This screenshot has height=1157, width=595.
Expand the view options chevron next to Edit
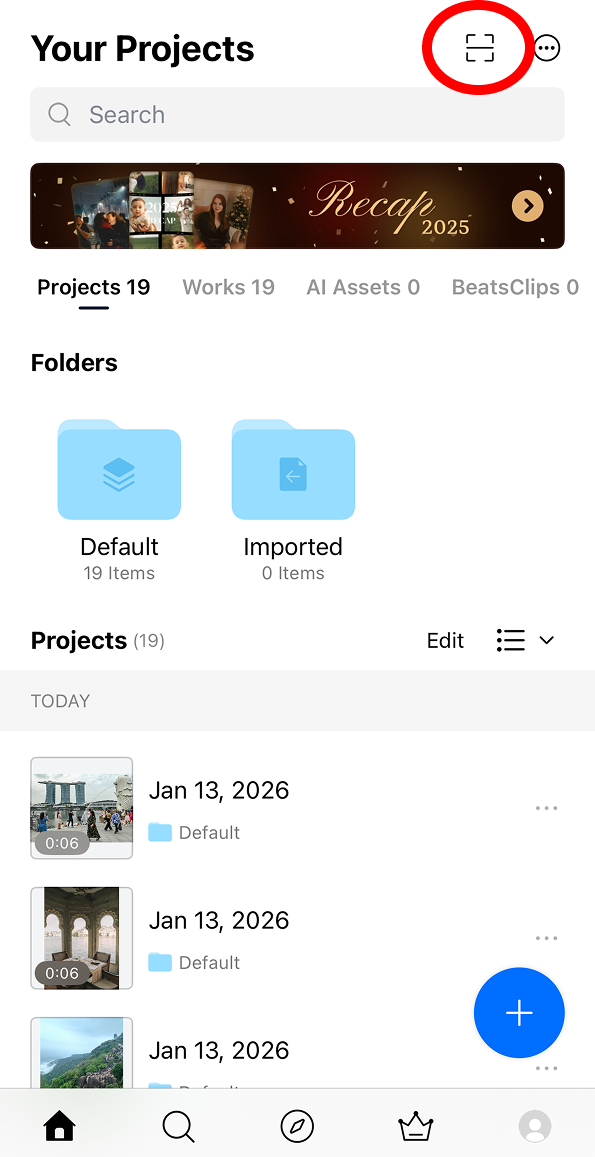pyautogui.click(x=546, y=640)
